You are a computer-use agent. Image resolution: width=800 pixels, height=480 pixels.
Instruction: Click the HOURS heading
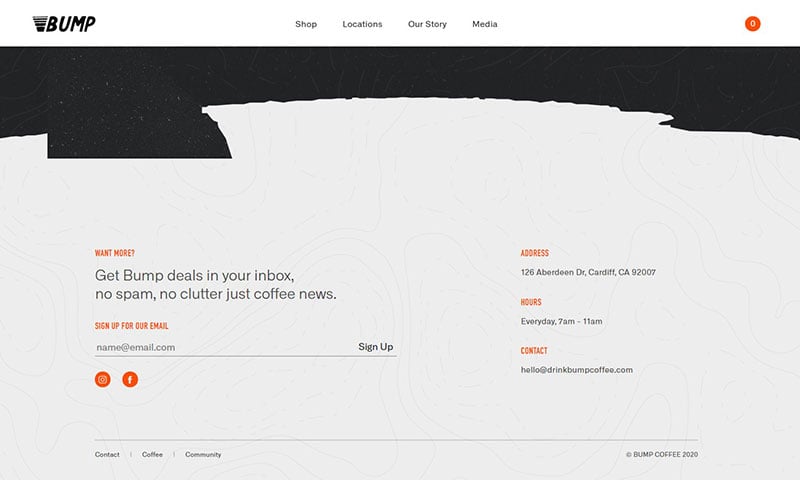[531, 302]
